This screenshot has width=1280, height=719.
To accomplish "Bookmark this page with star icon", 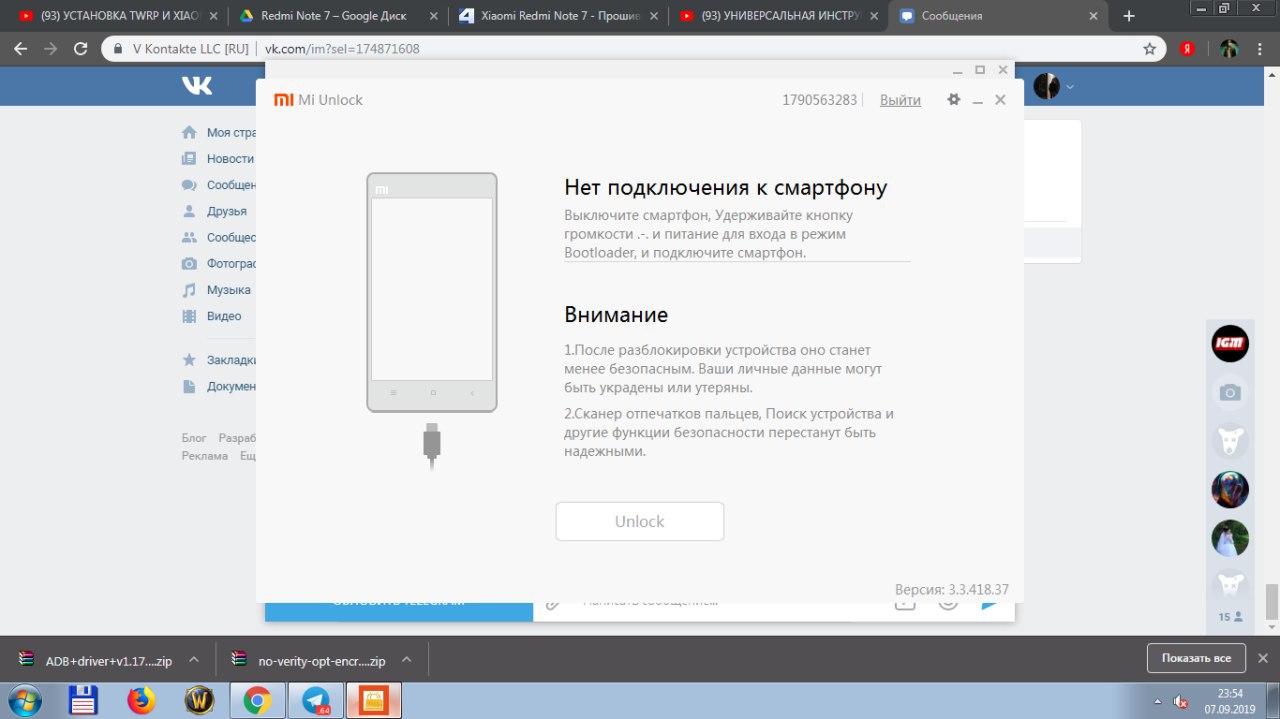I will point(1150,48).
